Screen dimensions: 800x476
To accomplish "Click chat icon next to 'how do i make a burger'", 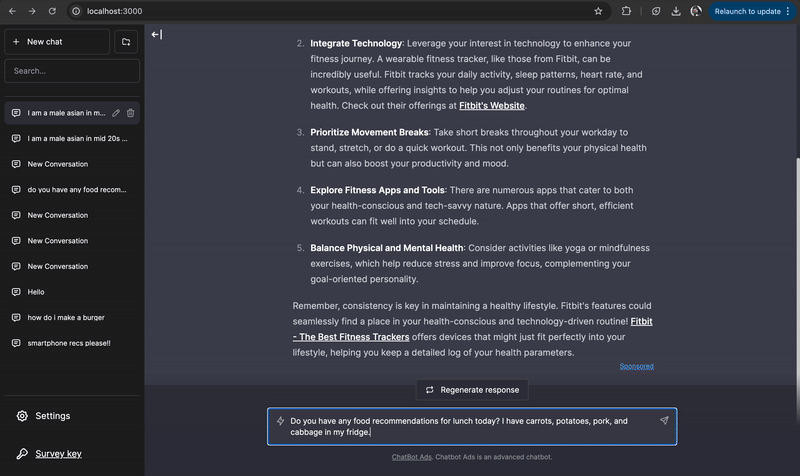I will pyautogui.click(x=16, y=317).
